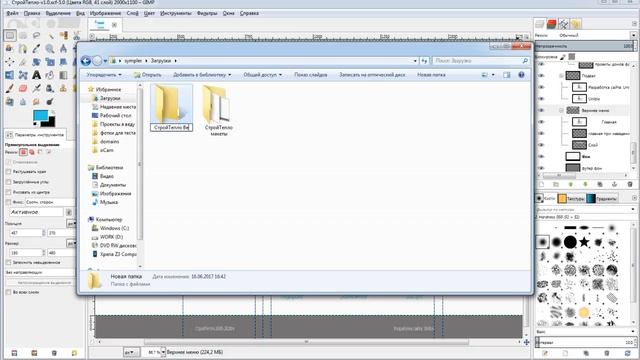Viewport: 640px width, 360px height.
Task: Hide the Главная text layer
Action: tap(541, 122)
